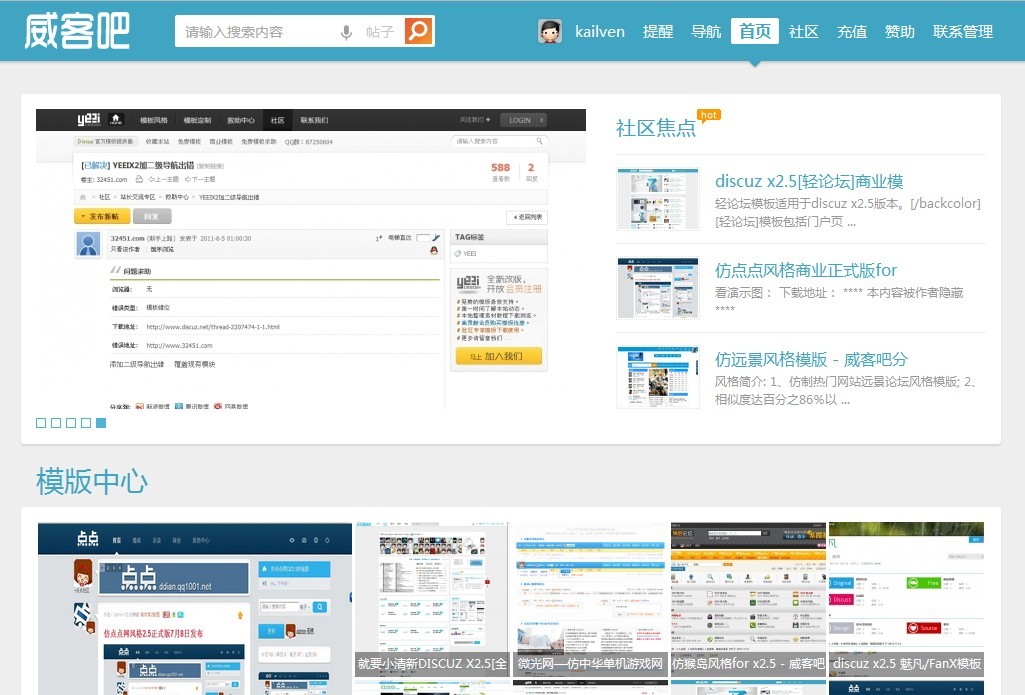The image size is (1025, 695).
Task: Open the 提醒 notifications menu
Action: pos(658,31)
